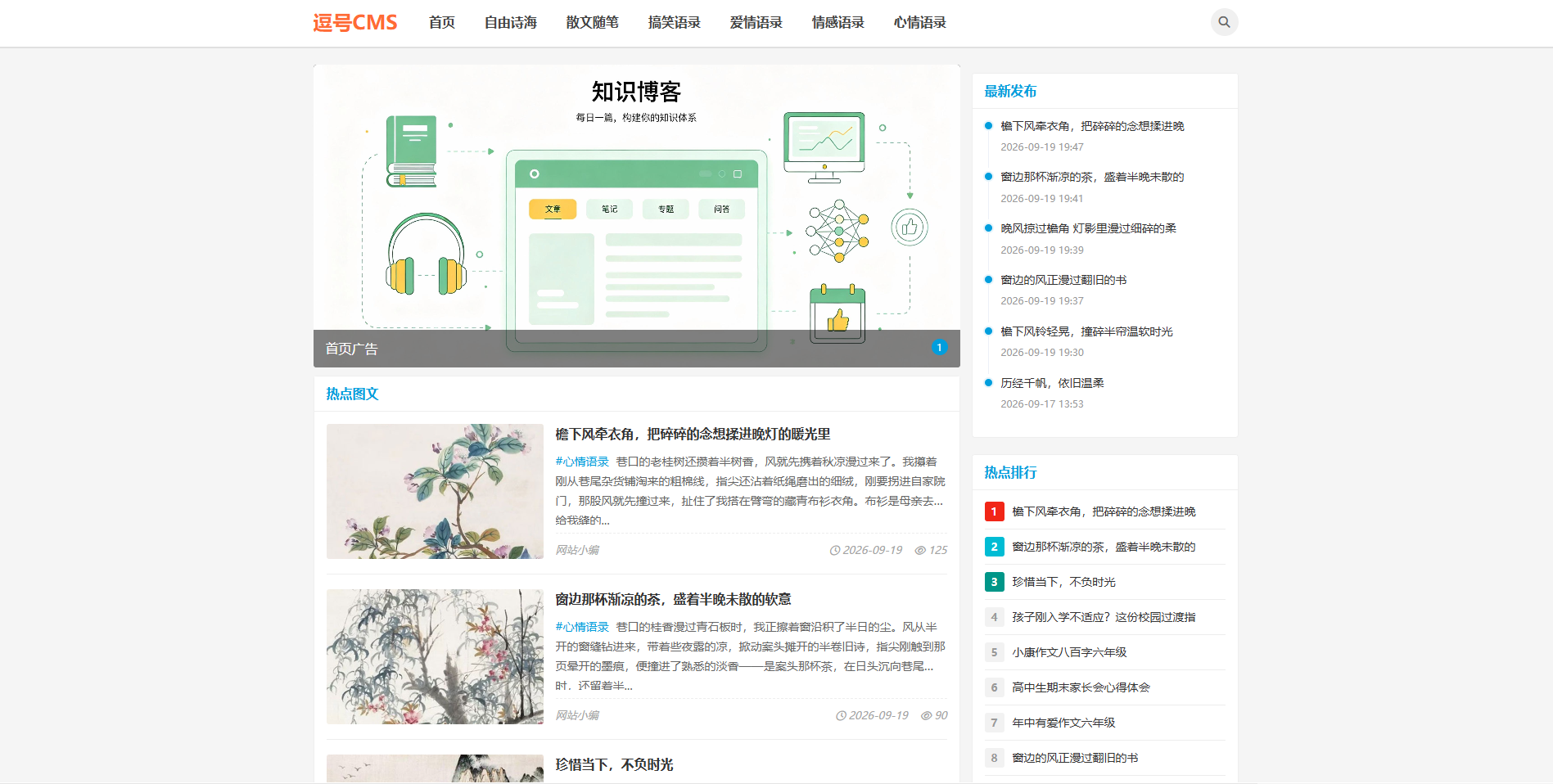
Task: Open latest post 历经千帆，依旧温柔
Action: [x=1052, y=383]
